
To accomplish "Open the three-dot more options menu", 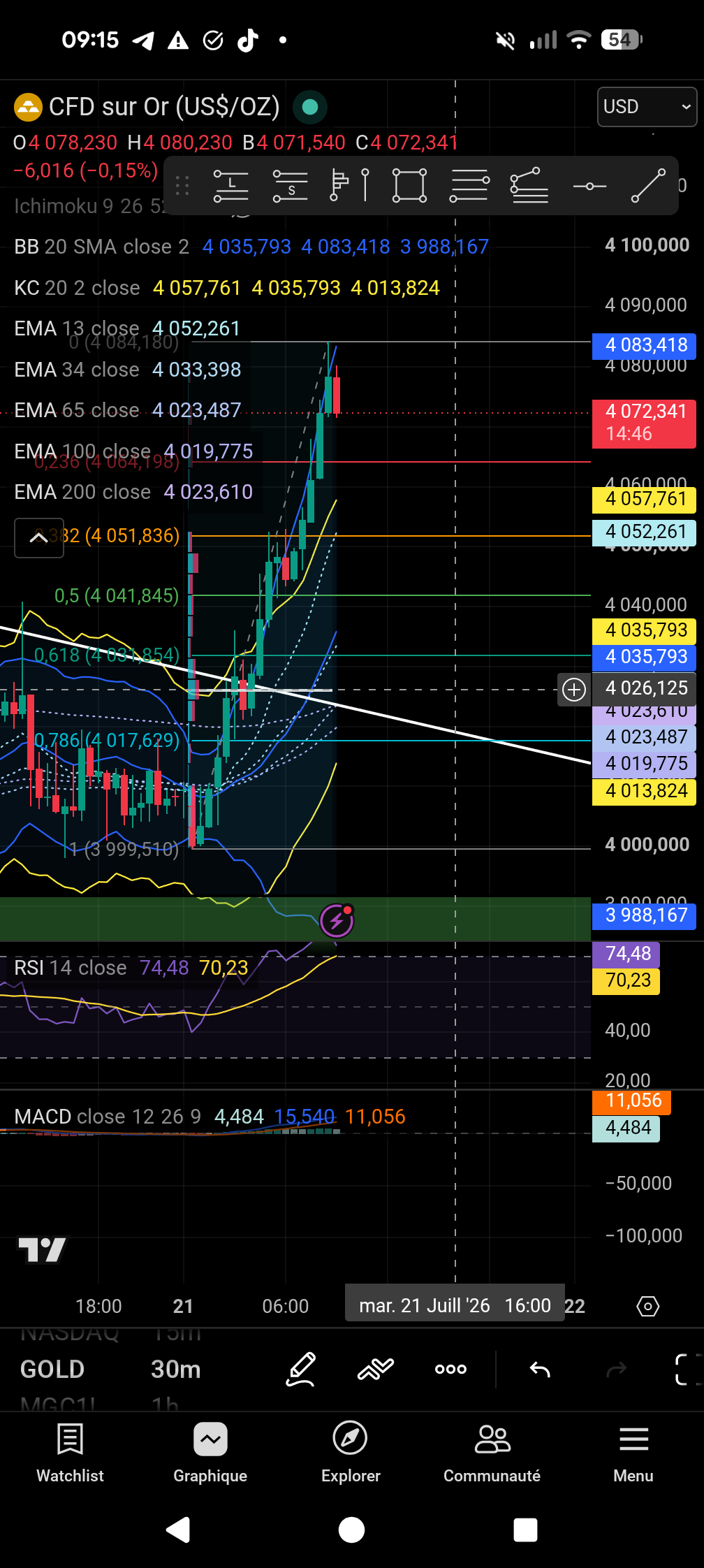I will [450, 1369].
